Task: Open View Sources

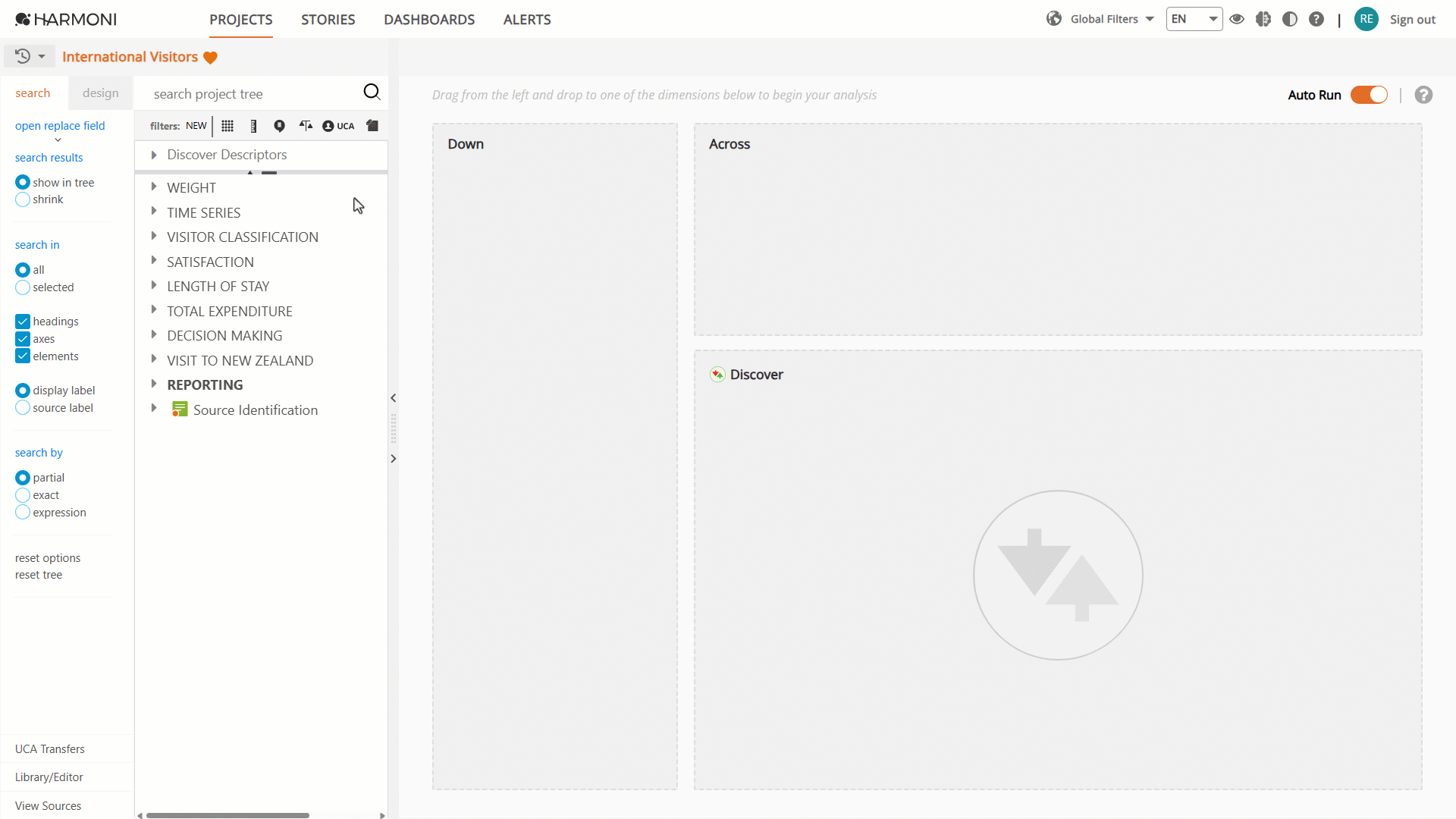Action: (49, 806)
